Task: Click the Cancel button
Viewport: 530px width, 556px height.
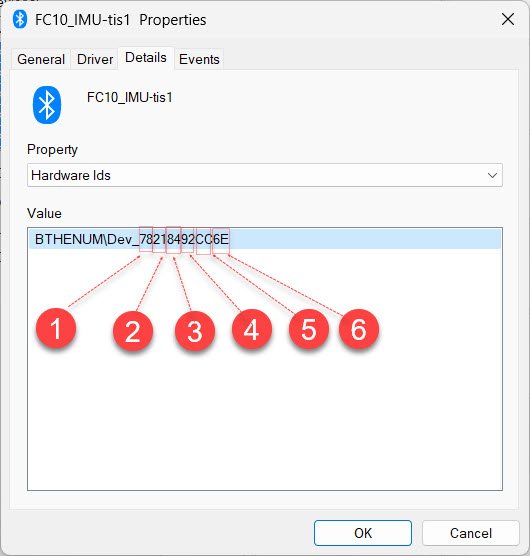Action: (x=471, y=533)
